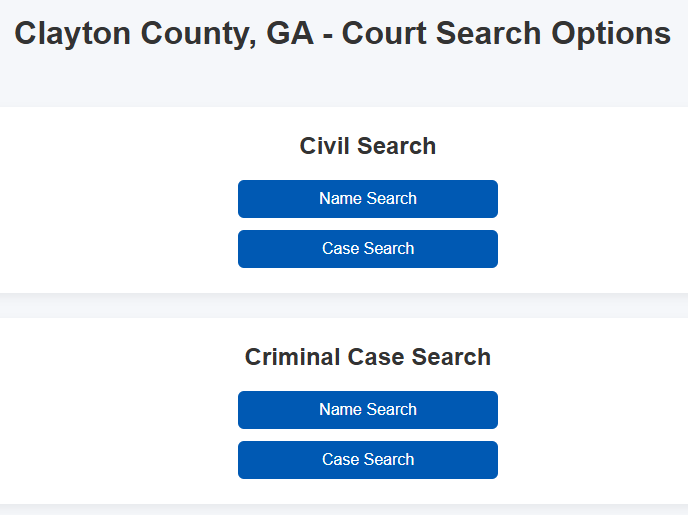Click Name Search under Civil Search

click(x=368, y=199)
